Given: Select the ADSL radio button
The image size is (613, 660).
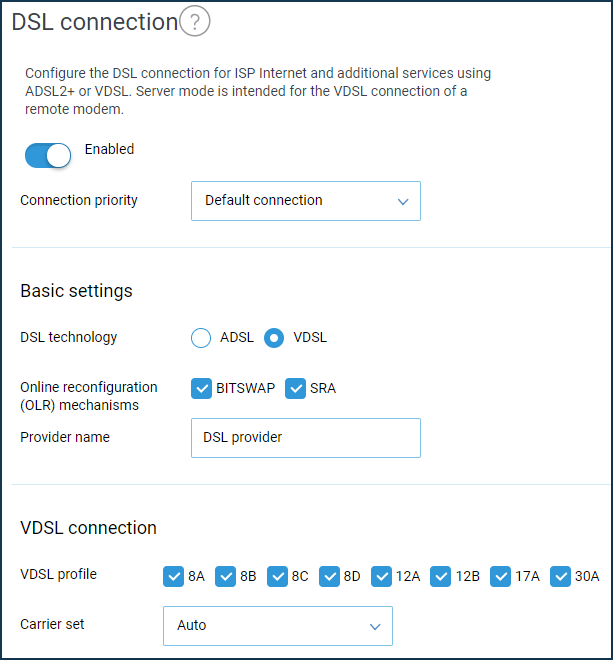Looking at the screenshot, I should pos(201,338).
